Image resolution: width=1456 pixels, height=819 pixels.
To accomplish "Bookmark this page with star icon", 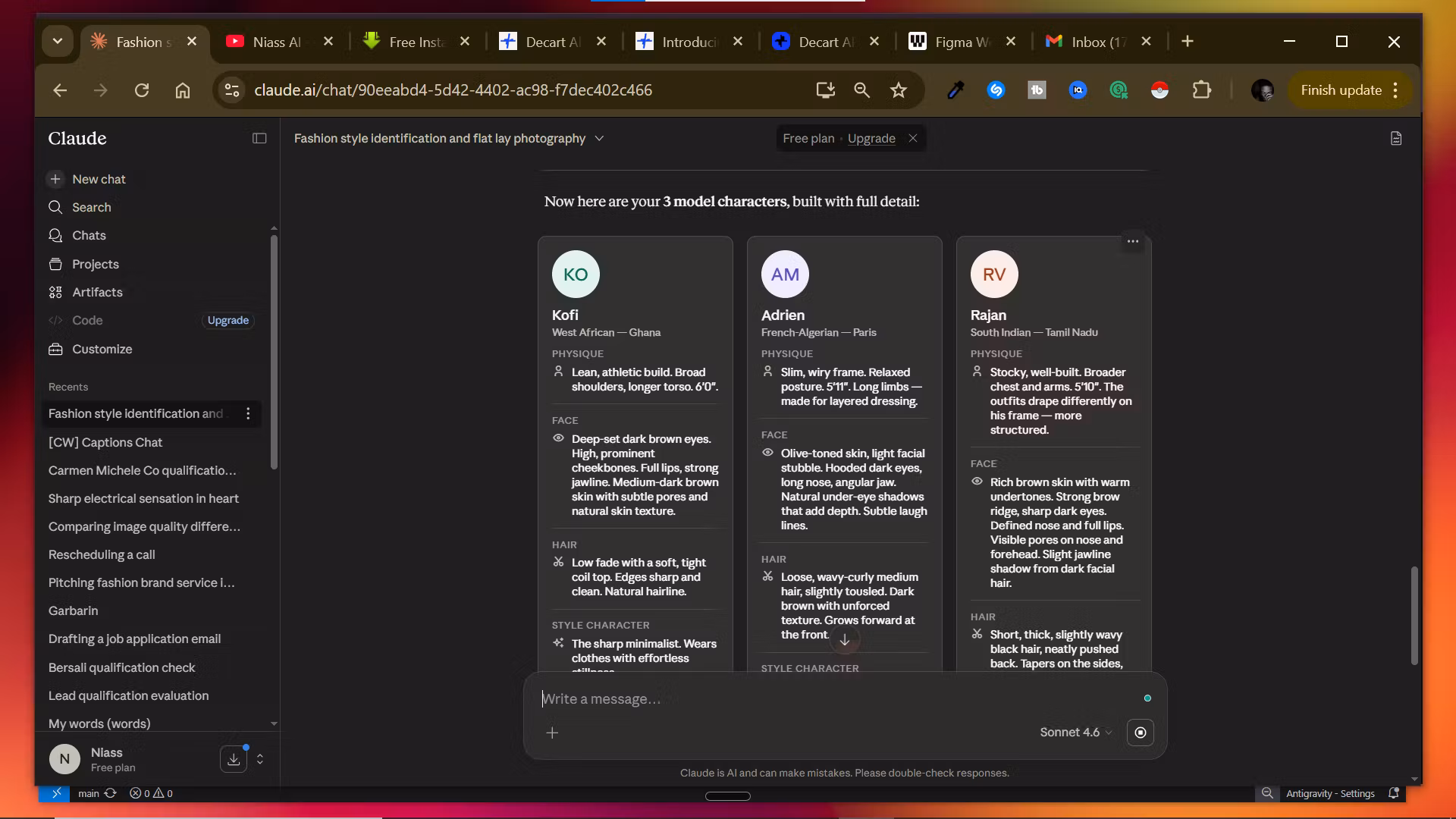I will pyautogui.click(x=899, y=90).
